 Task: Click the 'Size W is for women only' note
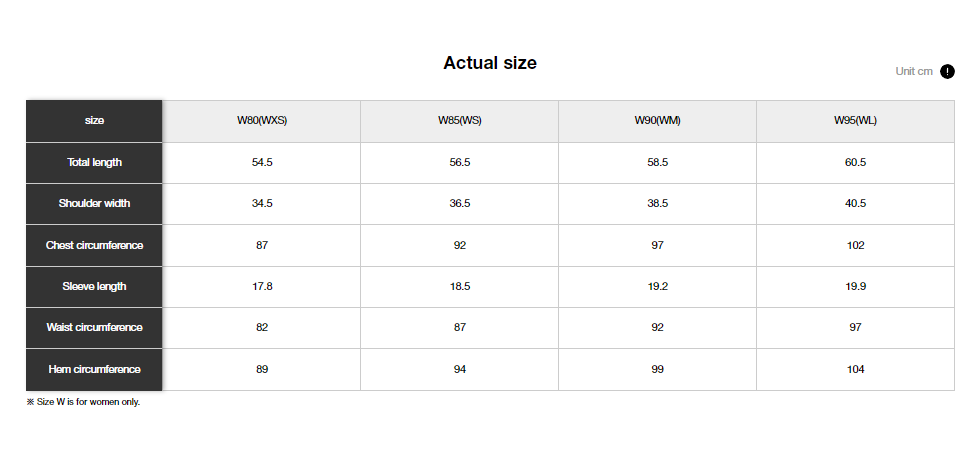pos(83,402)
